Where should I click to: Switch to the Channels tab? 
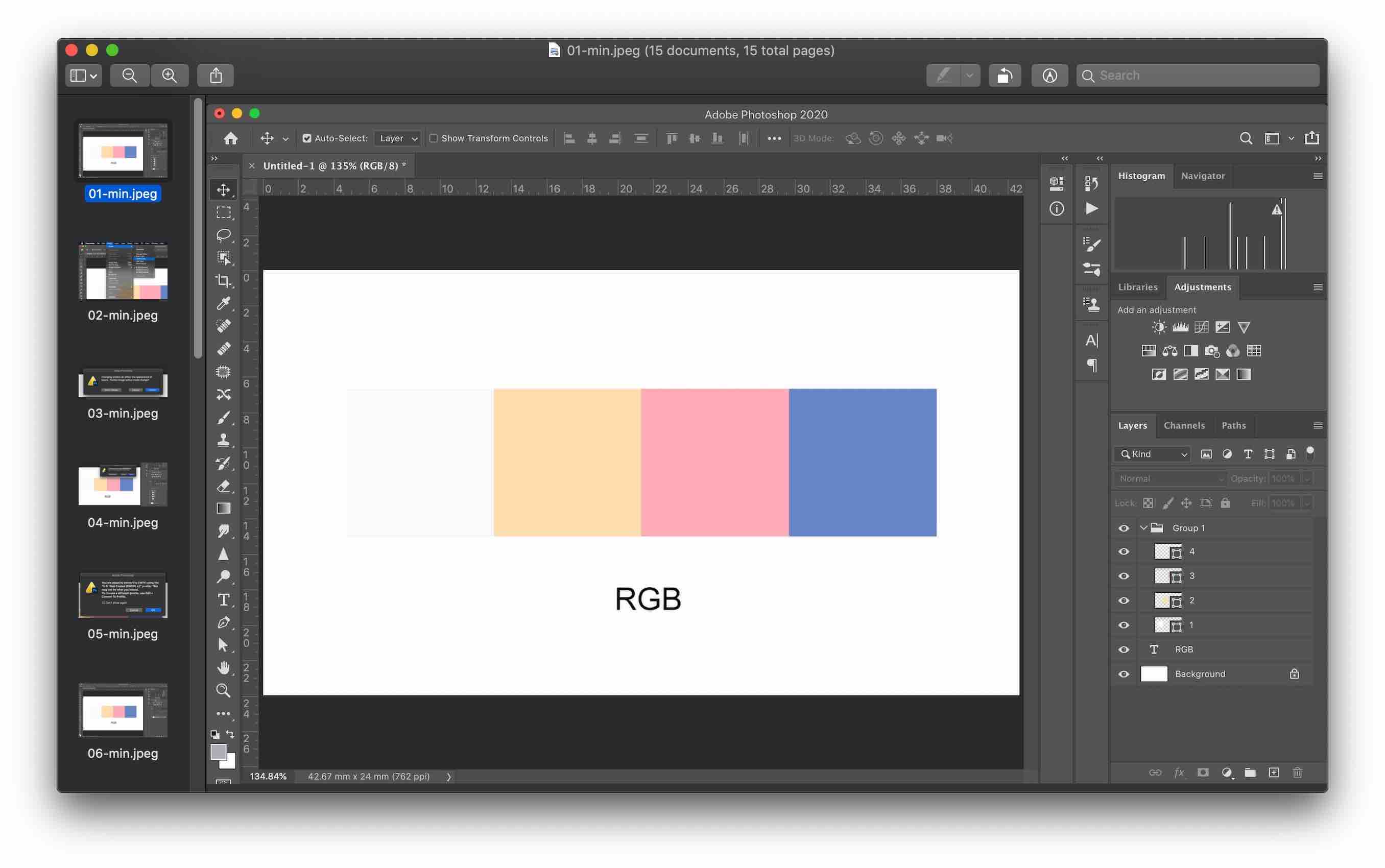(1184, 425)
